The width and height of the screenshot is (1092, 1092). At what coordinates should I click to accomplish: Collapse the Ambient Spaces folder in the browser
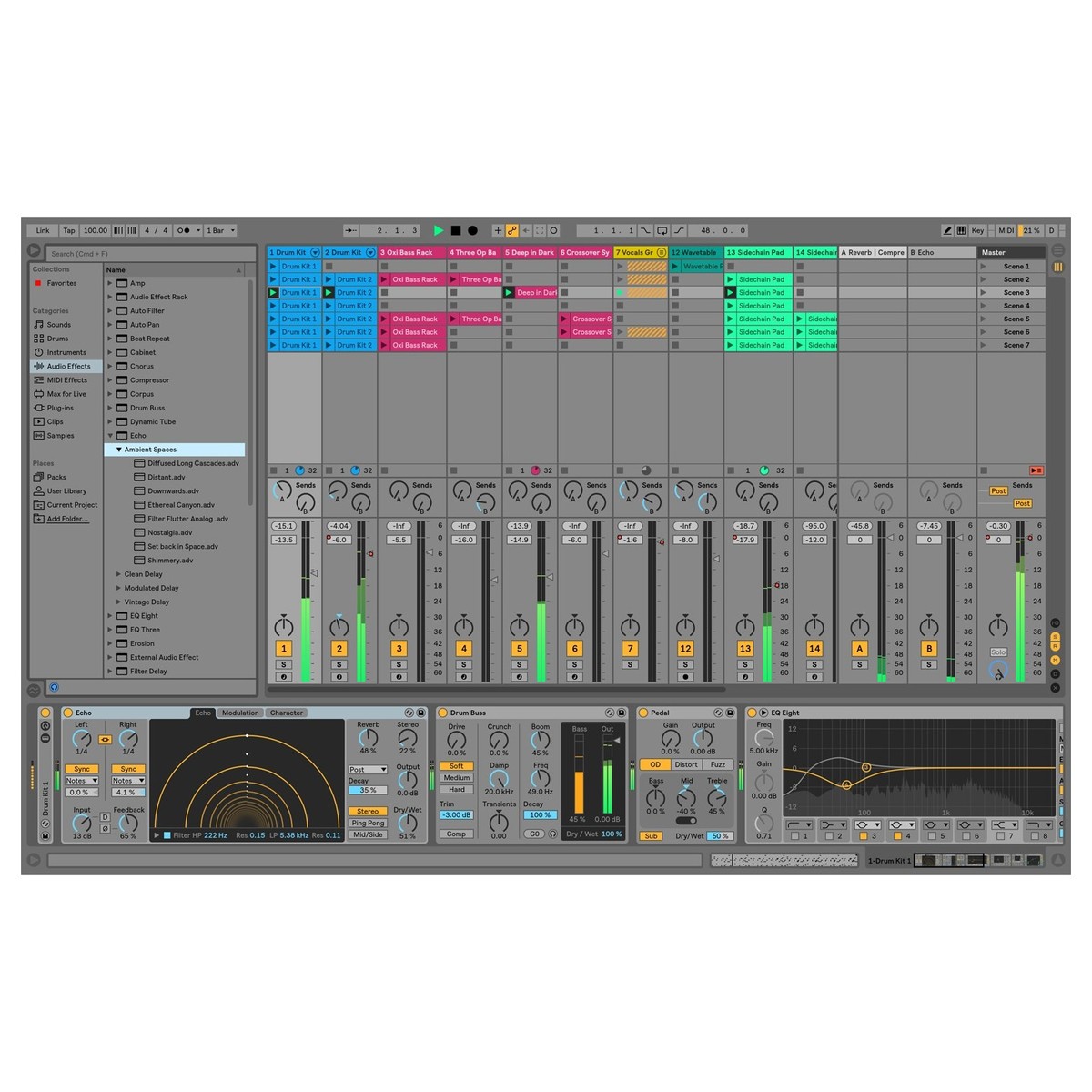[118, 449]
